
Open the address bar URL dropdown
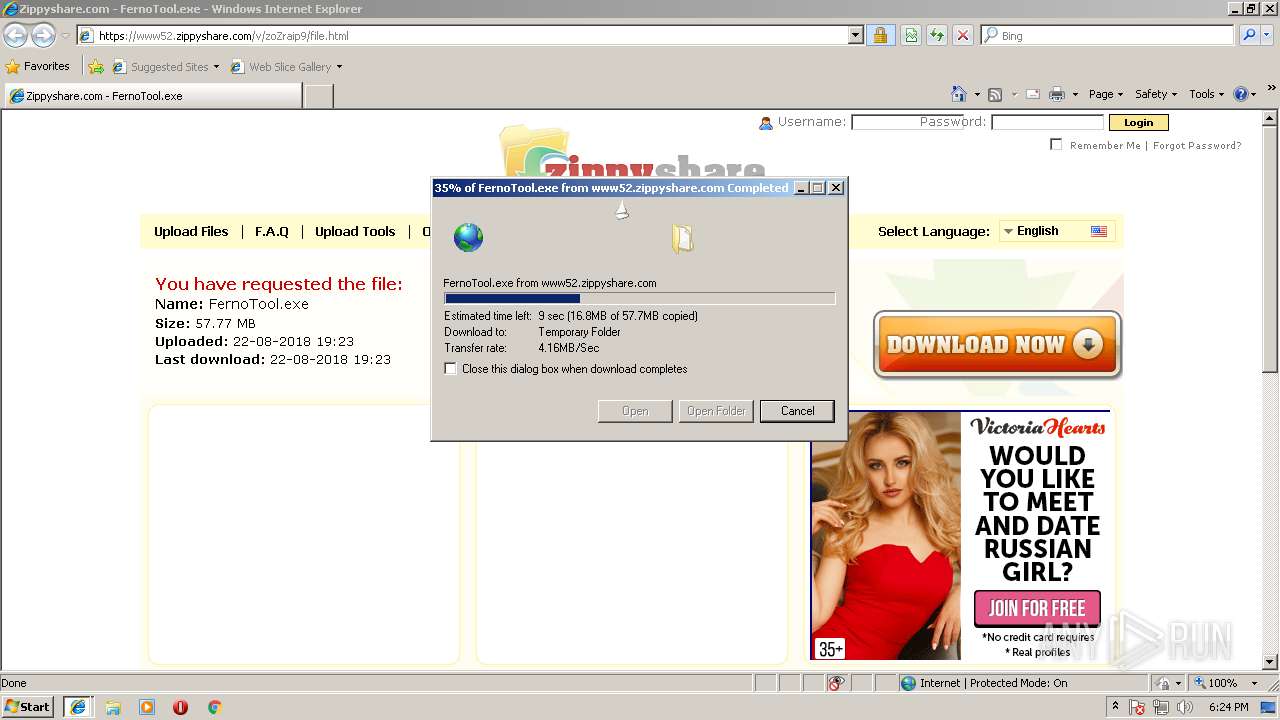(x=856, y=35)
